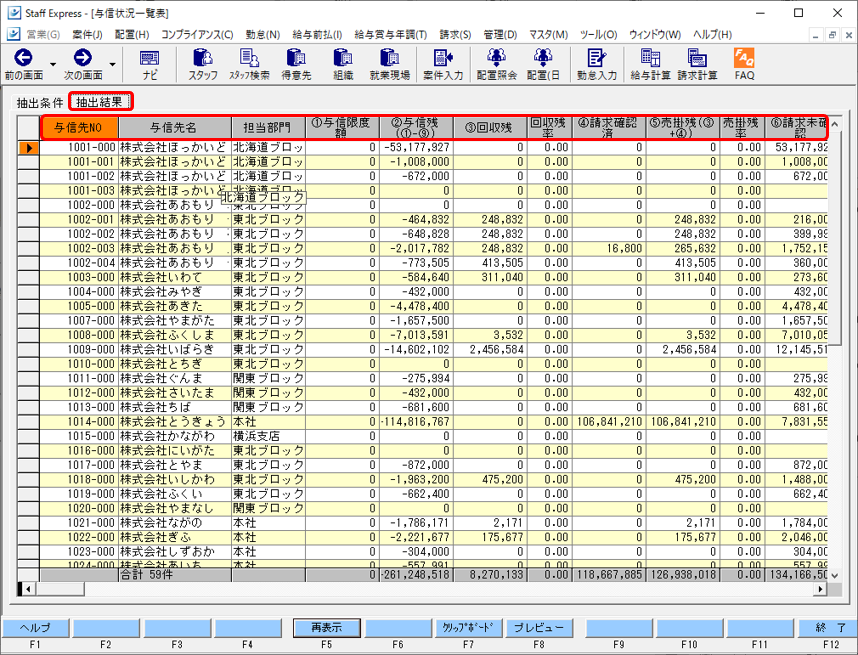The image size is (858, 655).
Task: Click total 合計 59件 footer cell
Action: tap(175, 575)
